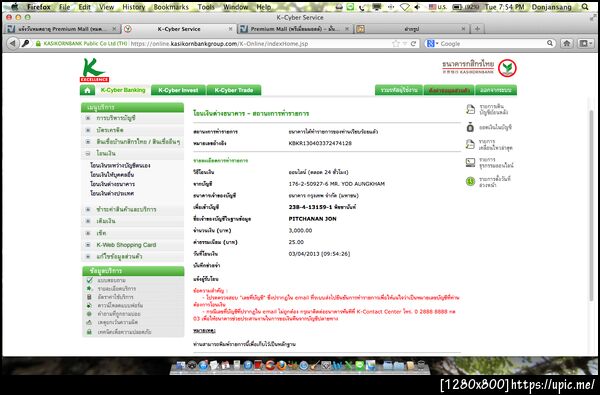The image size is (600, 395).
Task: Open the Tools menu
Action: coord(206,7)
